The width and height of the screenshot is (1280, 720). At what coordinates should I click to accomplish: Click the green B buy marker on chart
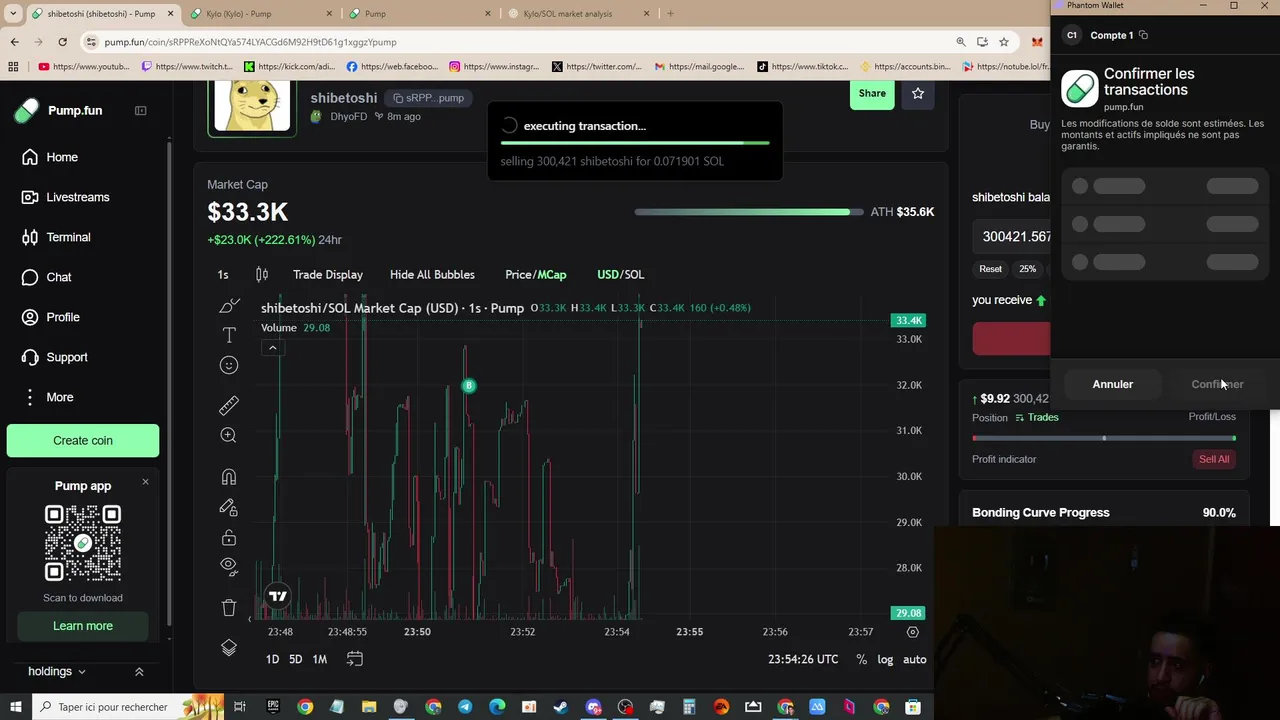tap(468, 386)
